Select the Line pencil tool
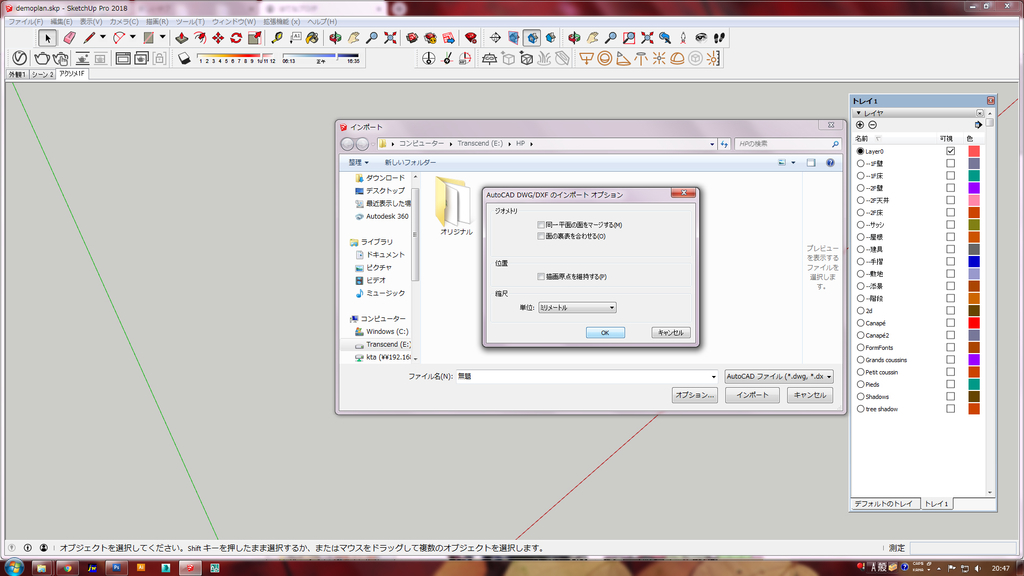 click(89, 39)
